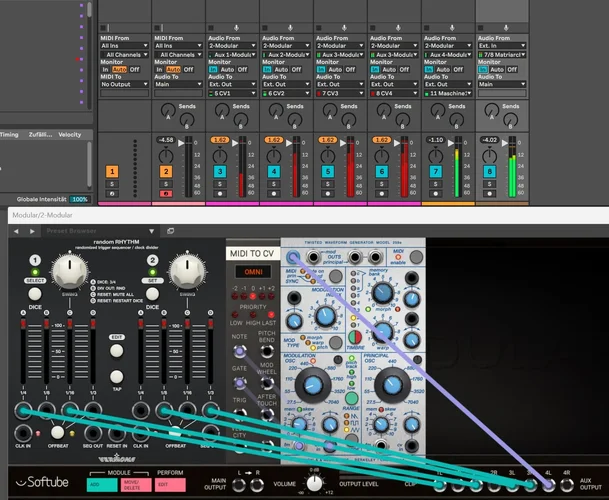
Task: Click the window pop-out icon beside preset browser
Action: pyautogui.click(x=168, y=231)
